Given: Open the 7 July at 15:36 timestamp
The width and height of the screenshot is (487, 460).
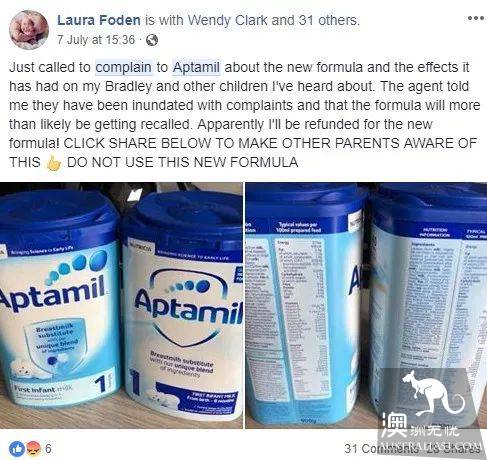Looking at the screenshot, I should (x=96, y=40).
